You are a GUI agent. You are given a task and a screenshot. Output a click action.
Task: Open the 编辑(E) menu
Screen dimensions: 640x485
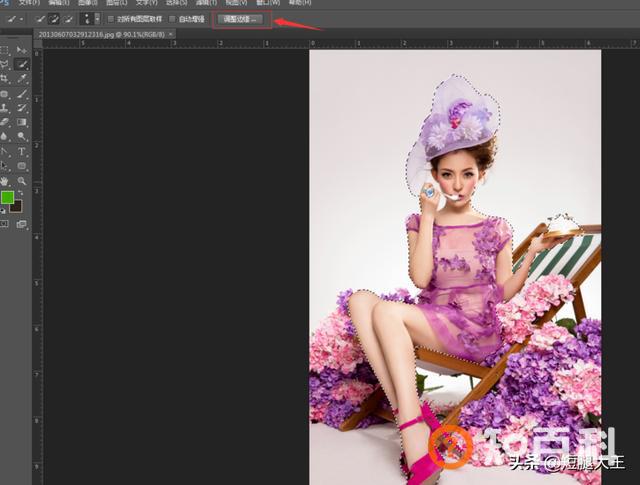point(59,2)
